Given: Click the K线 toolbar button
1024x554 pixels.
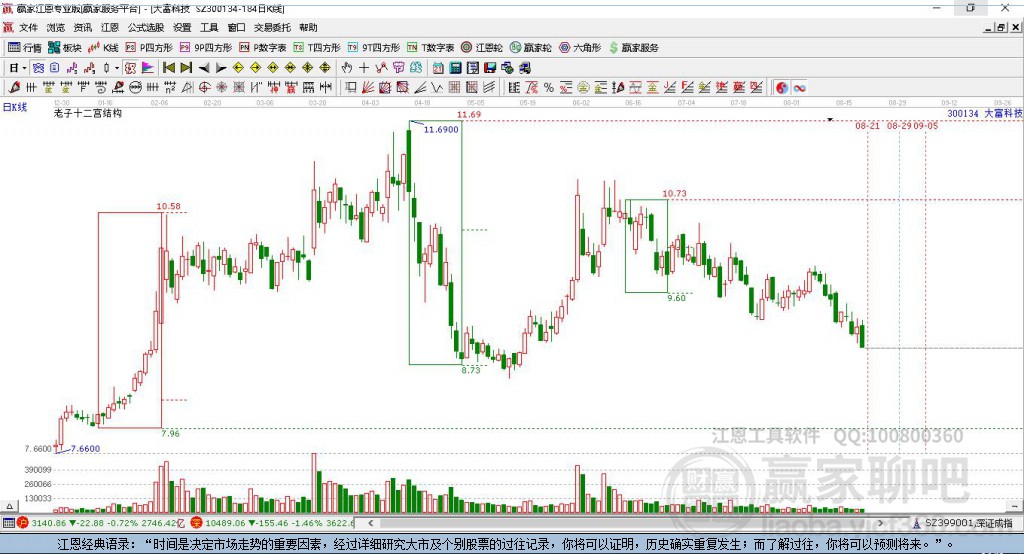Looking at the screenshot, I should [103, 48].
